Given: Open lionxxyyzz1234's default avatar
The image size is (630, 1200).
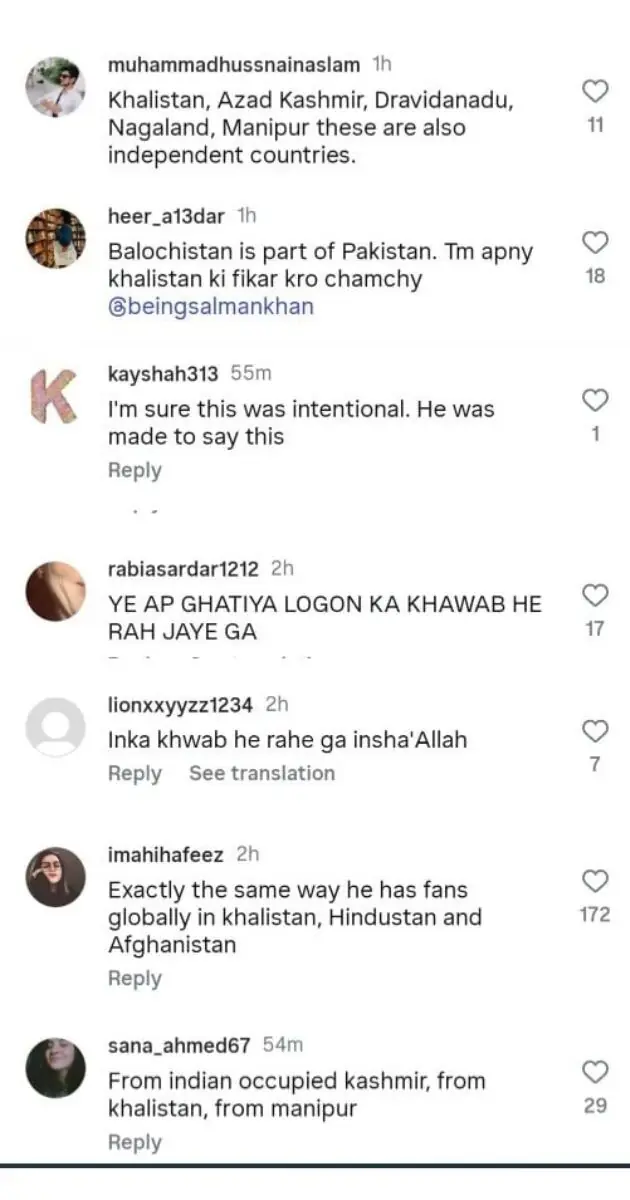Looking at the screenshot, I should coord(55,727).
